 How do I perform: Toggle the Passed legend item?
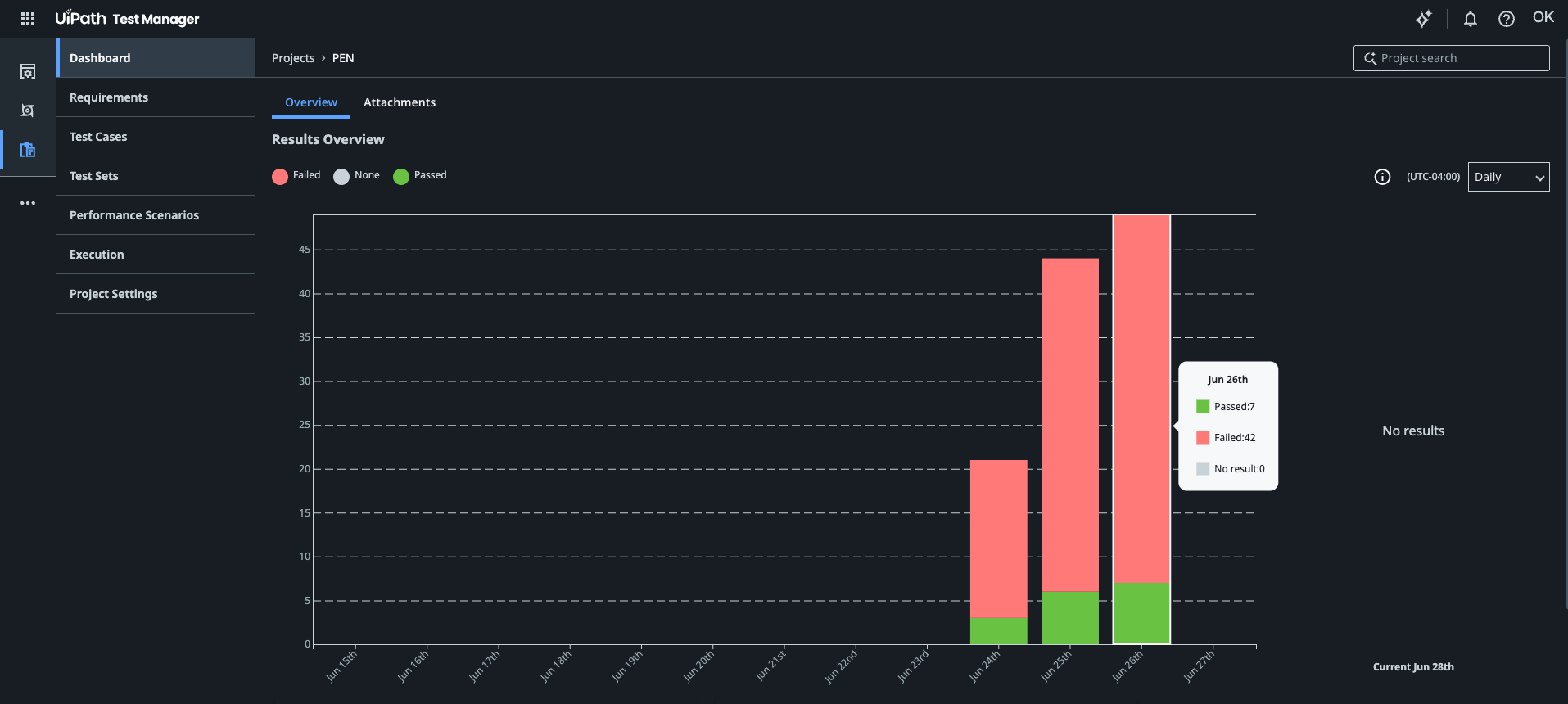click(x=420, y=176)
